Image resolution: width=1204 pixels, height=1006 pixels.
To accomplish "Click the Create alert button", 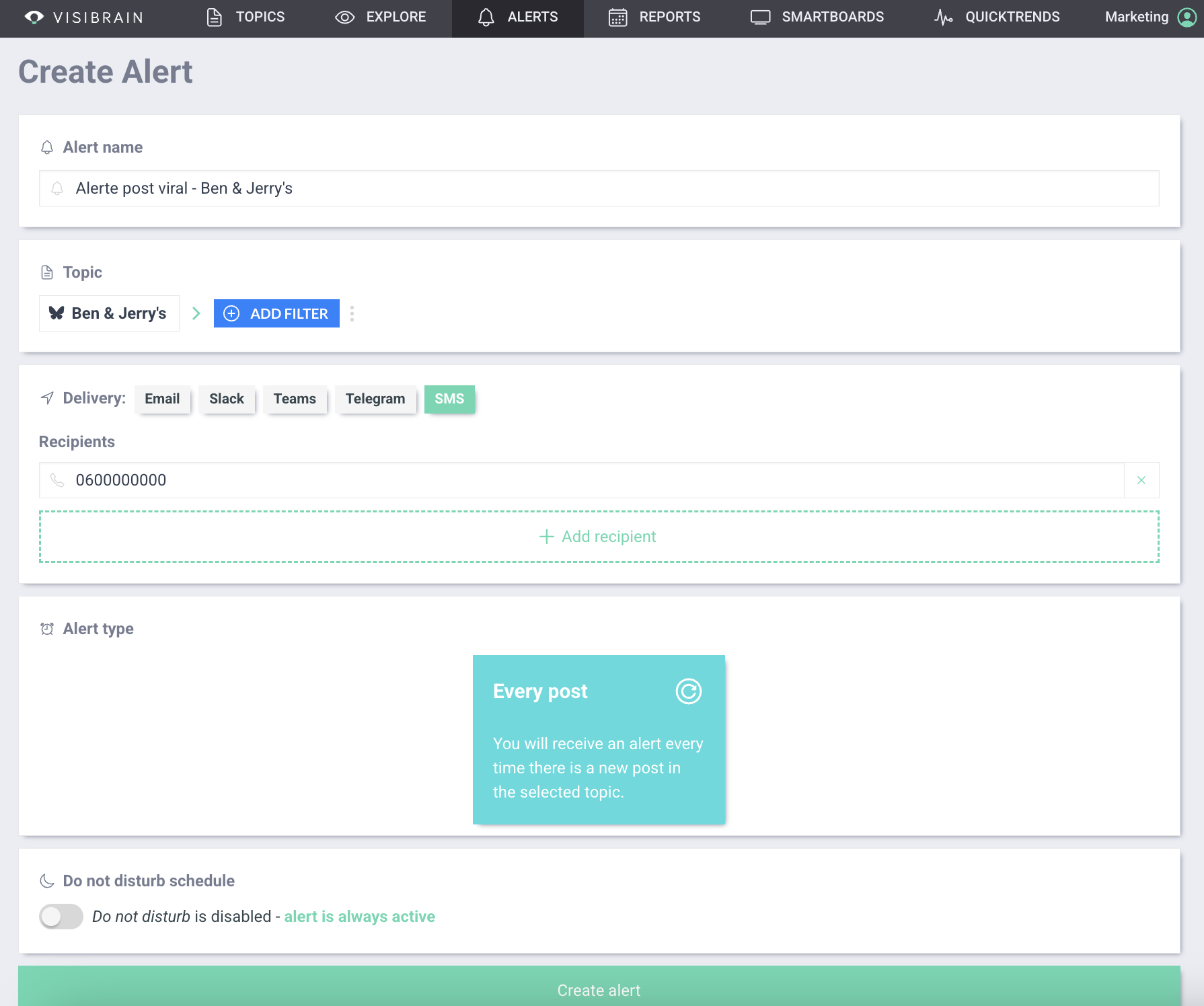I will (x=599, y=986).
